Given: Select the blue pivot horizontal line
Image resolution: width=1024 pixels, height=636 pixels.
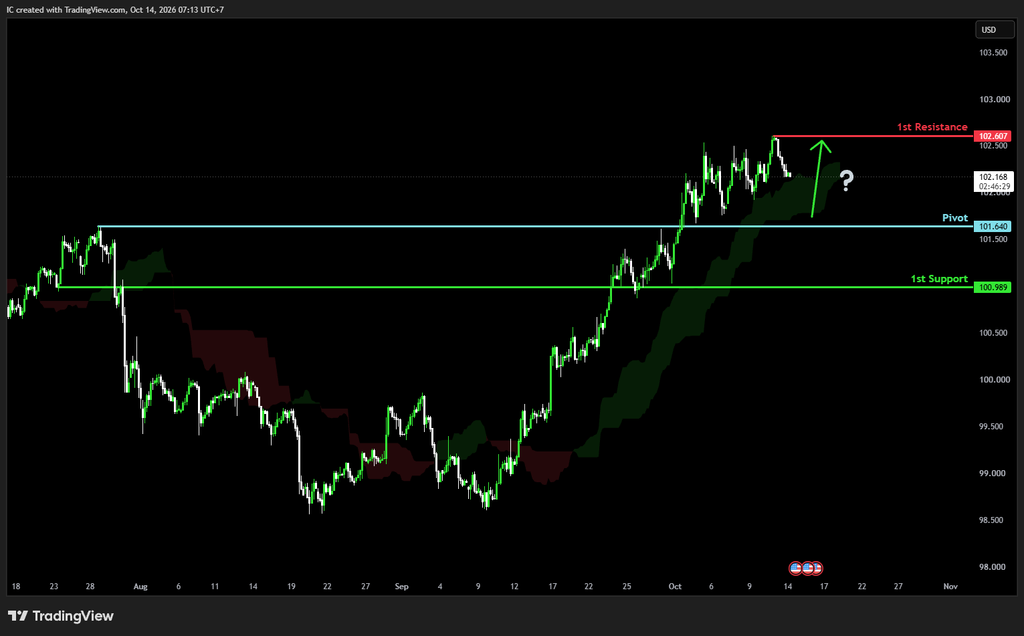Looking at the screenshot, I should pyautogui.click(x=536, y=227).
